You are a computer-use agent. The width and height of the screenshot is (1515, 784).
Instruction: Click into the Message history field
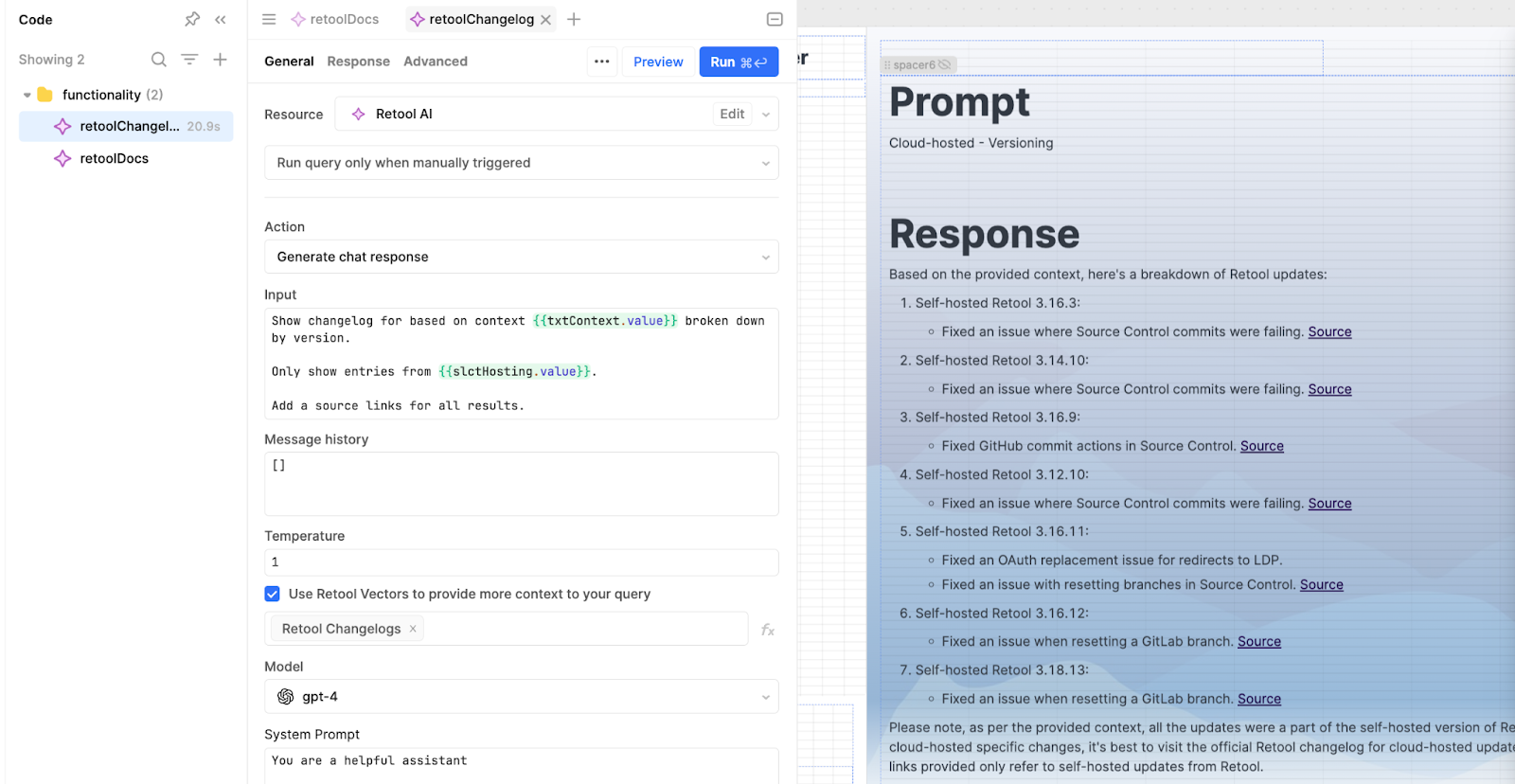click(522, 484)
